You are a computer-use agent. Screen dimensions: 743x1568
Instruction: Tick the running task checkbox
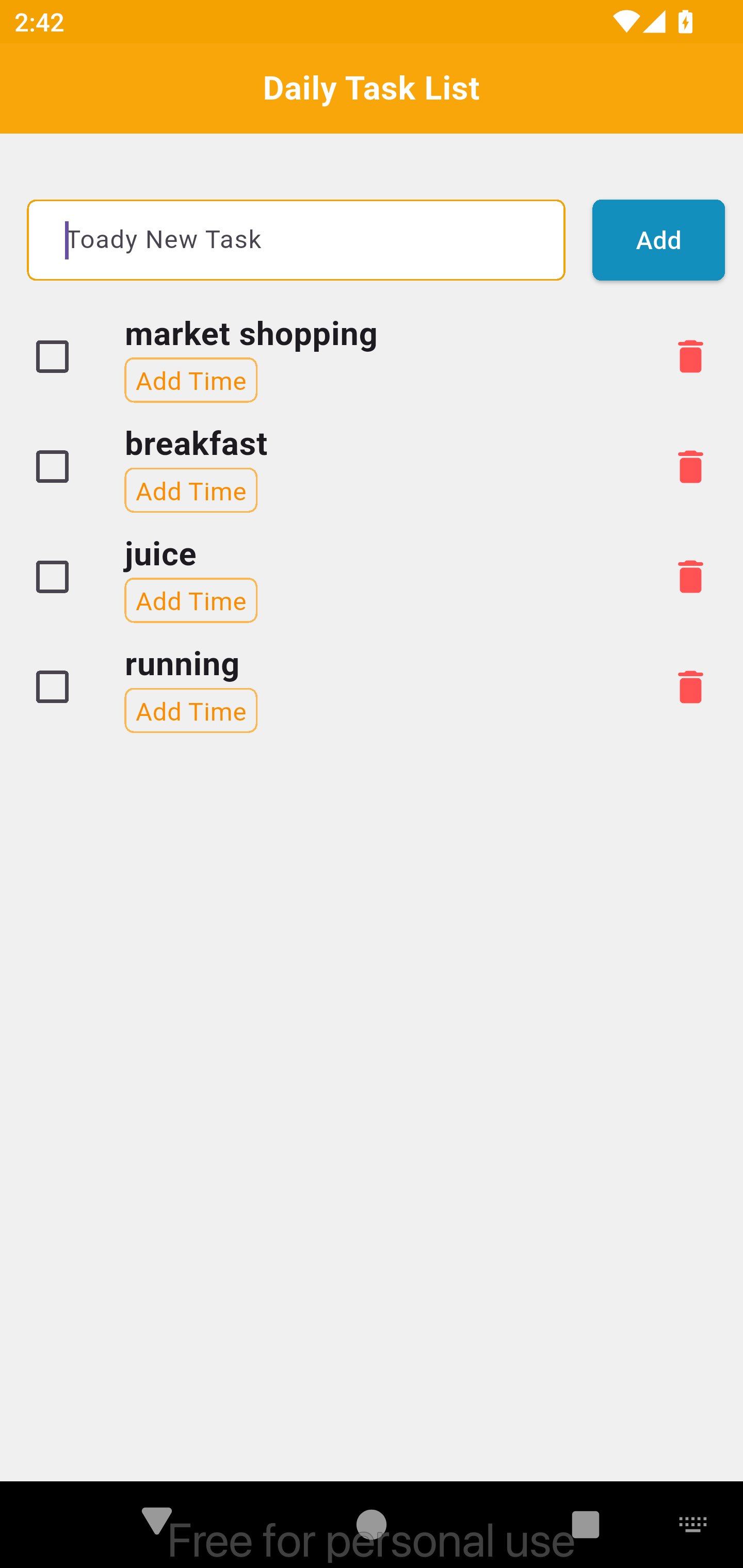[x=53, y=687]
